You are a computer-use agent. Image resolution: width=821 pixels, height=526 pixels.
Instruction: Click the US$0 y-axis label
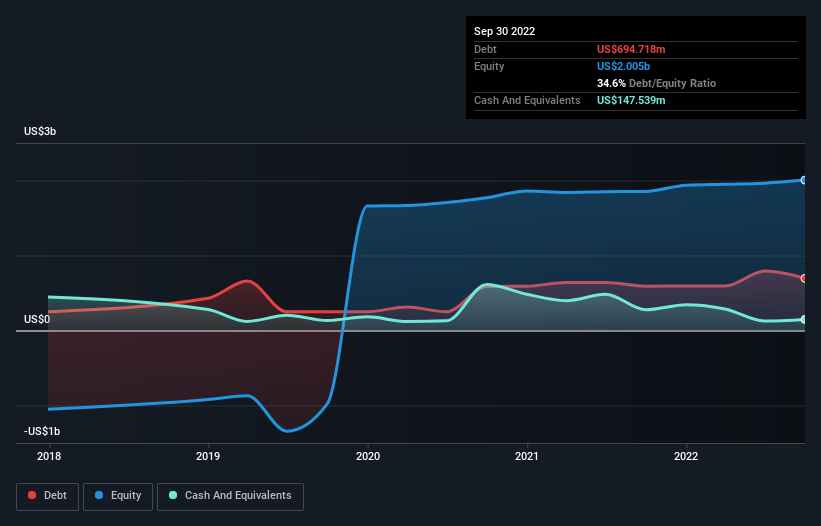click(x=37, y=319)
